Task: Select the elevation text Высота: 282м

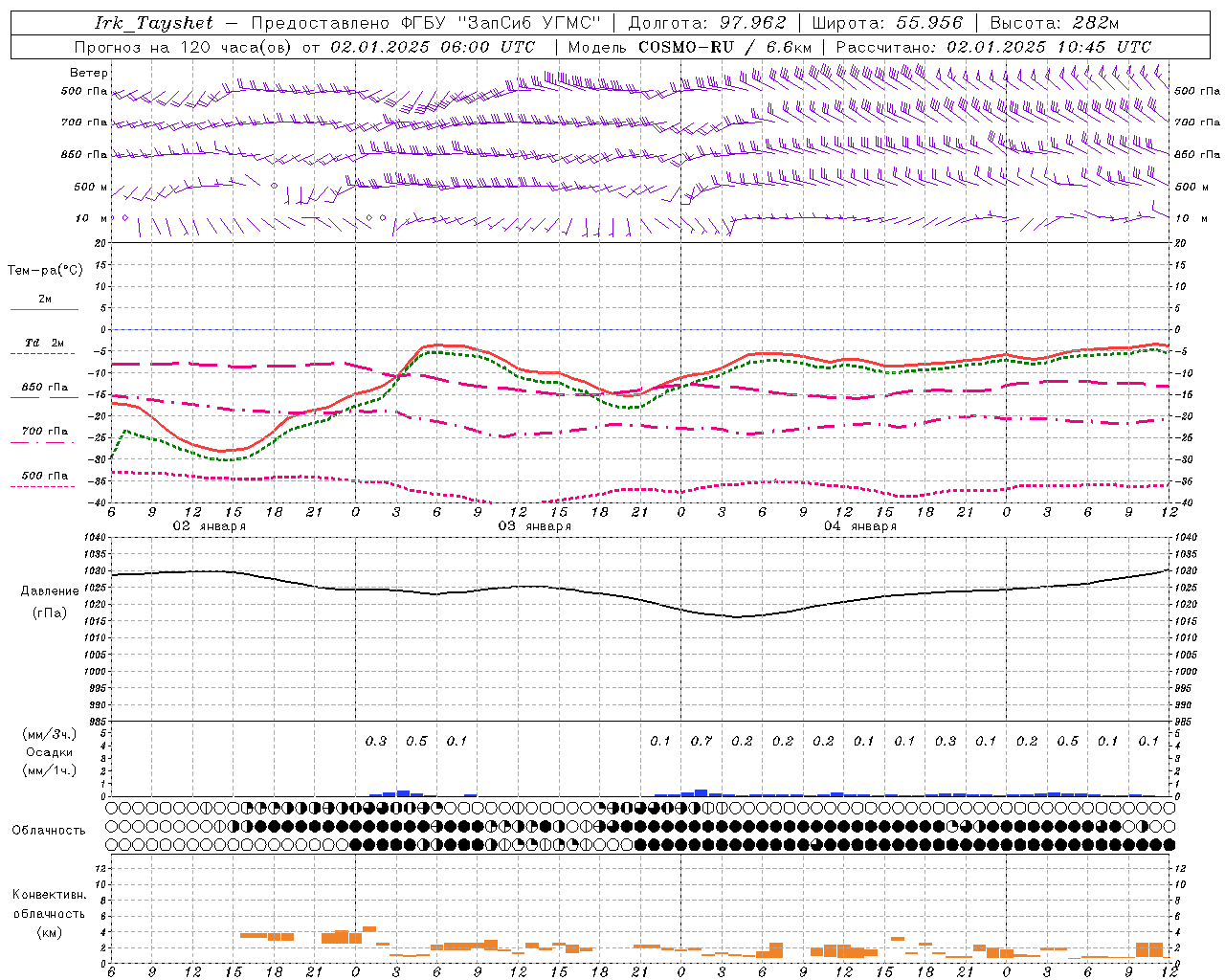Action: [1054, 23]
